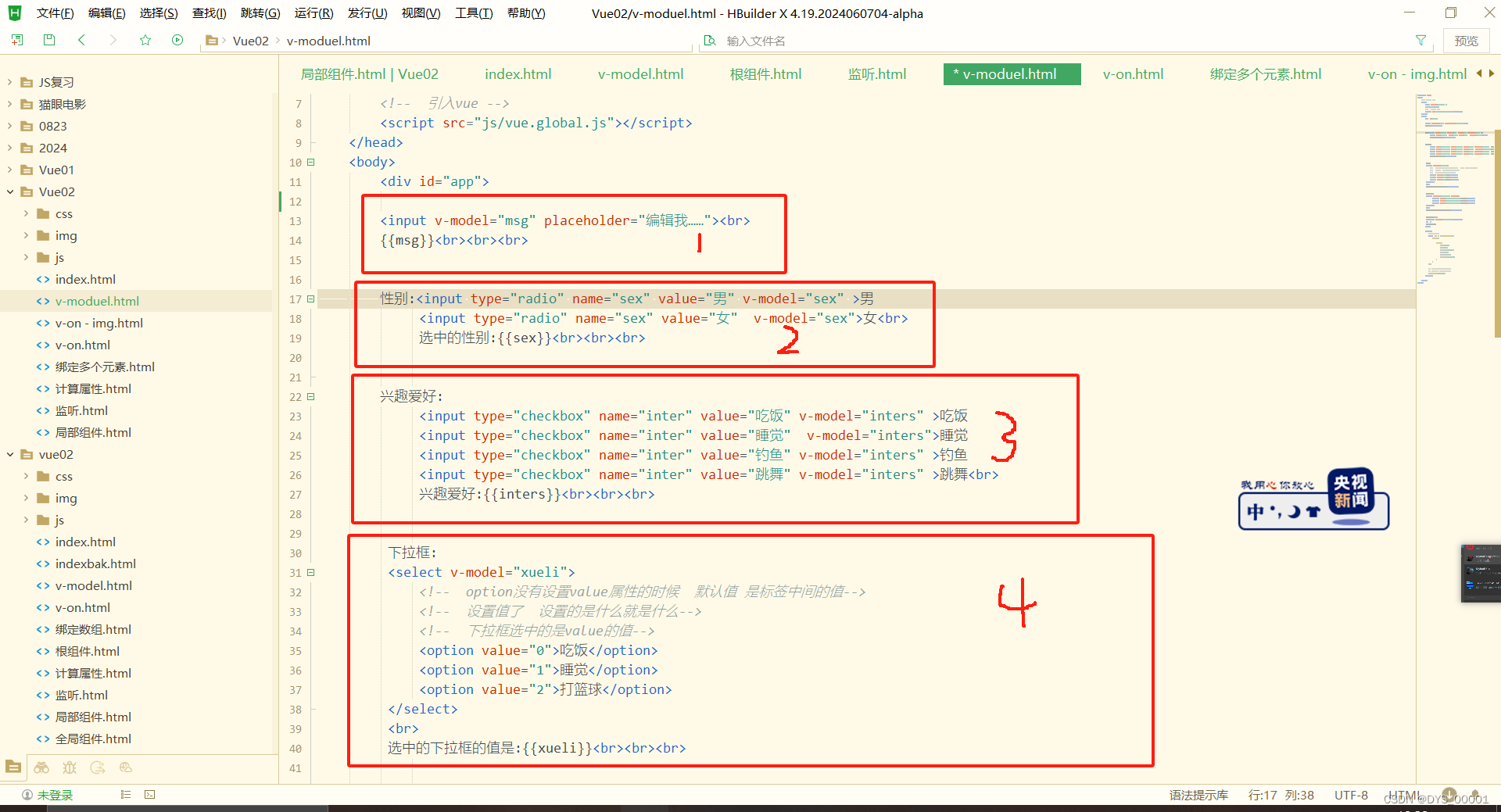This screenshot has height=812, width=1501.
Task: Open the terminal icon in status bar
Action: coord(150,795)
